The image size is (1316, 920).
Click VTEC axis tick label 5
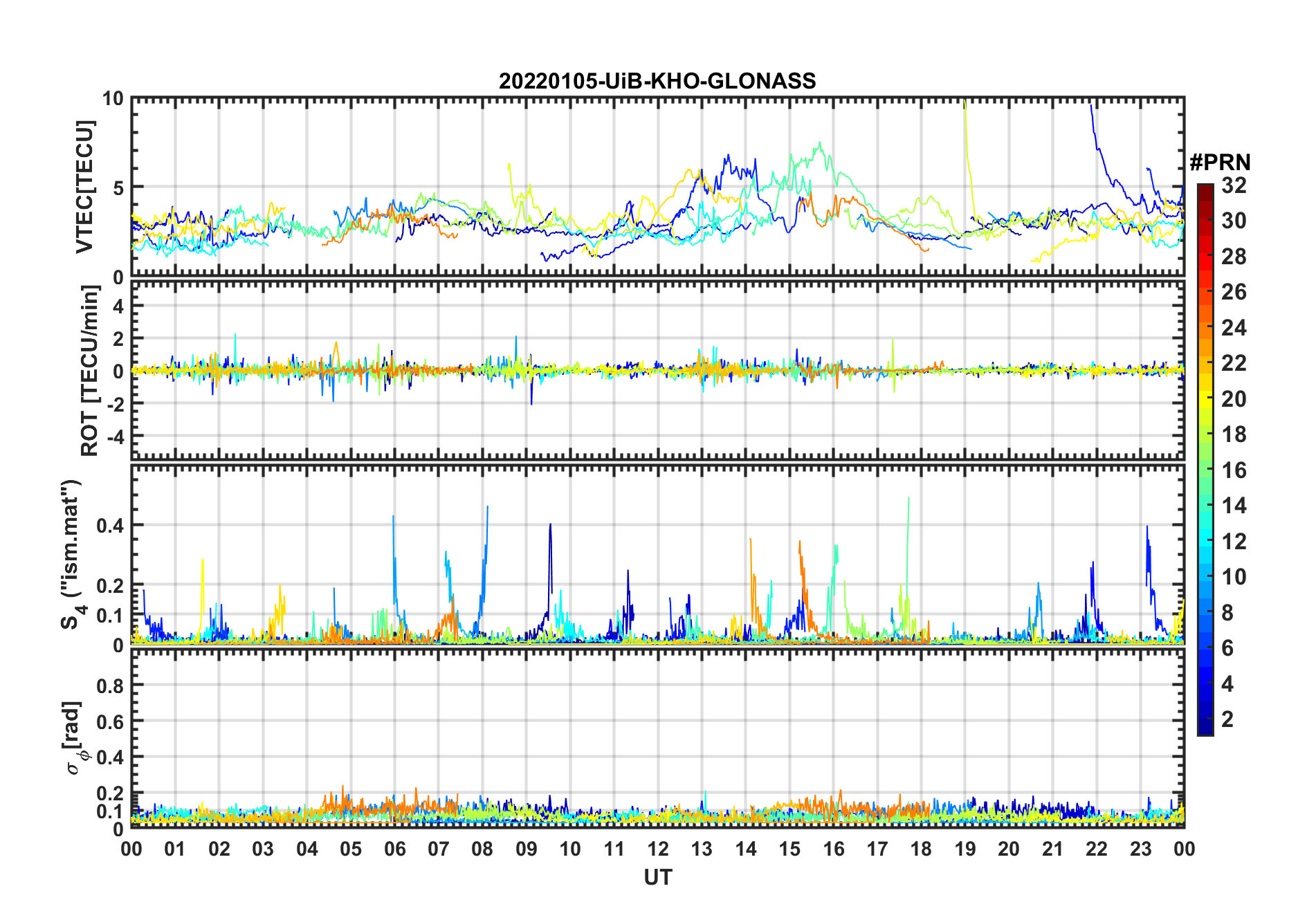(118, 188)
